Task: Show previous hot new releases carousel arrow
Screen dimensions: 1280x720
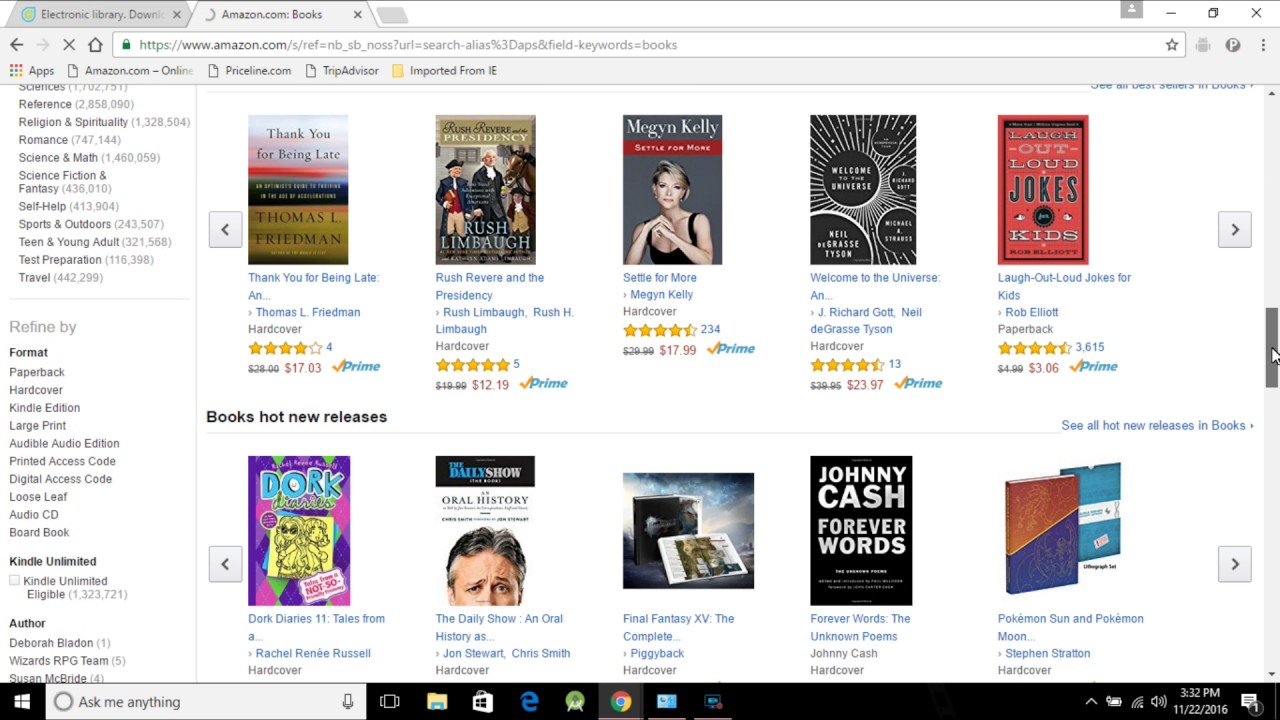Action: click(225, 564)
